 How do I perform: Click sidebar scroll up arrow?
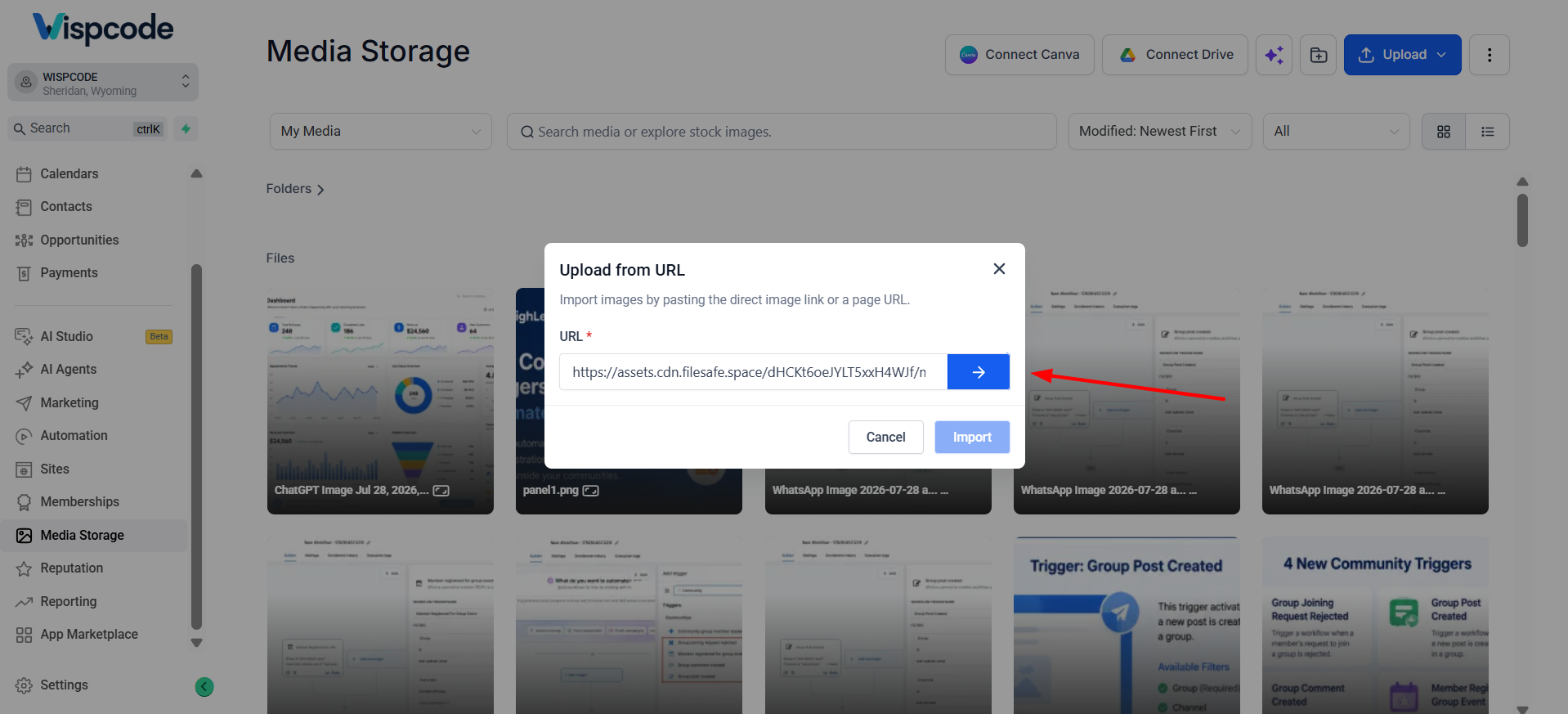(196, 173)
